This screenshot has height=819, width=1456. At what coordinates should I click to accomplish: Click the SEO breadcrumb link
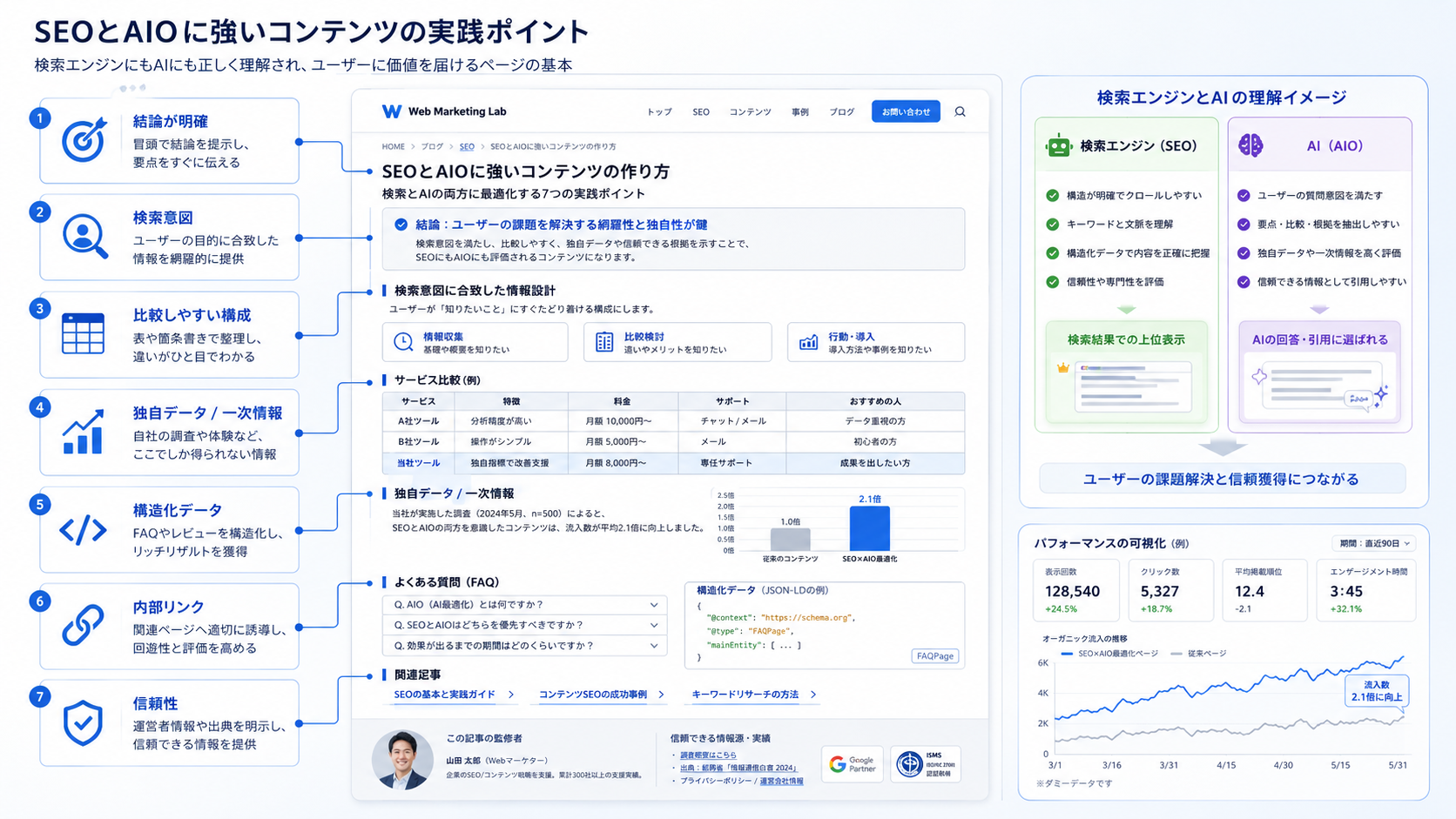click(467, 146)
